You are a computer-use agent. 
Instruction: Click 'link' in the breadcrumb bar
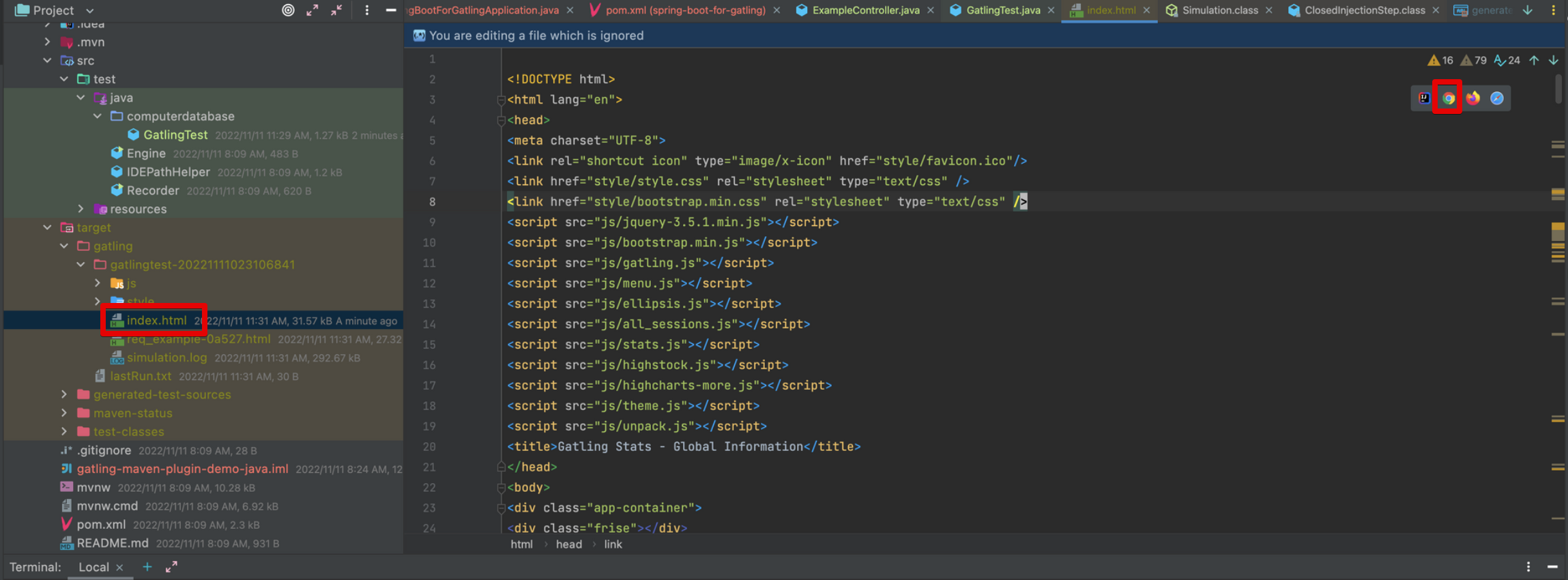[x=613, y=545]
